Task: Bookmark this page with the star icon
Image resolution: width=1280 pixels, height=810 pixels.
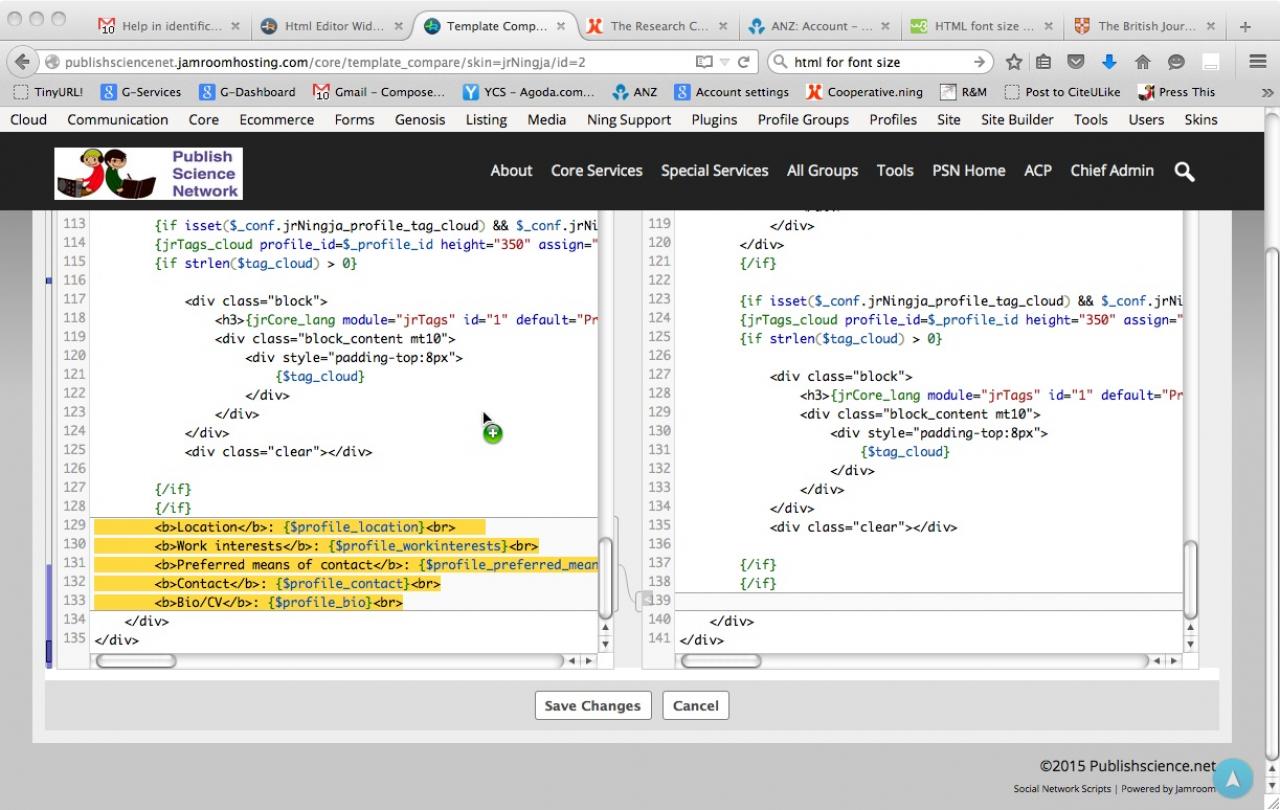Action: (x=1014, y=62)
